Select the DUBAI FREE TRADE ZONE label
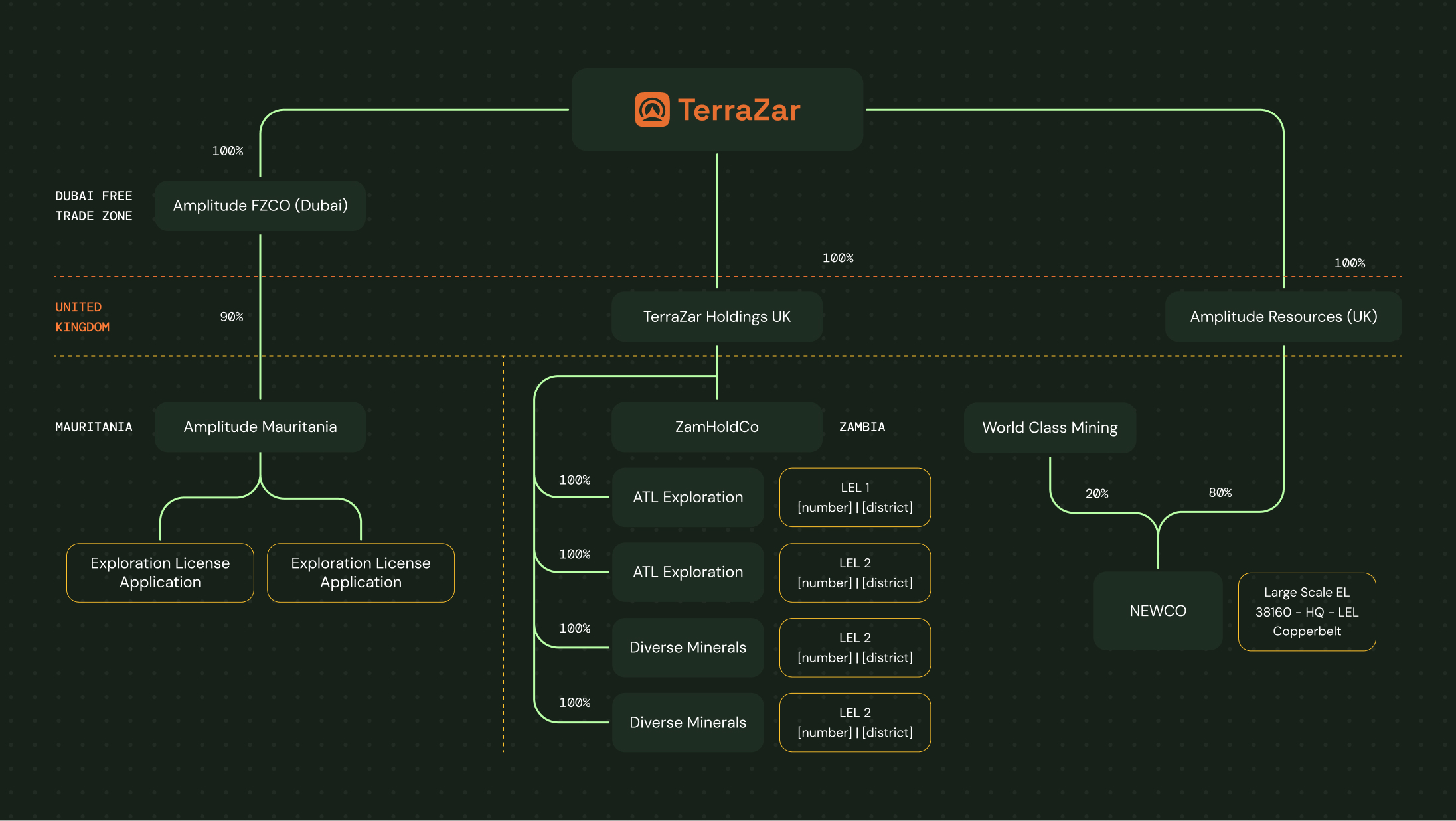The width and height of the screenshot is (1456, 821). (x=94, y=206)
